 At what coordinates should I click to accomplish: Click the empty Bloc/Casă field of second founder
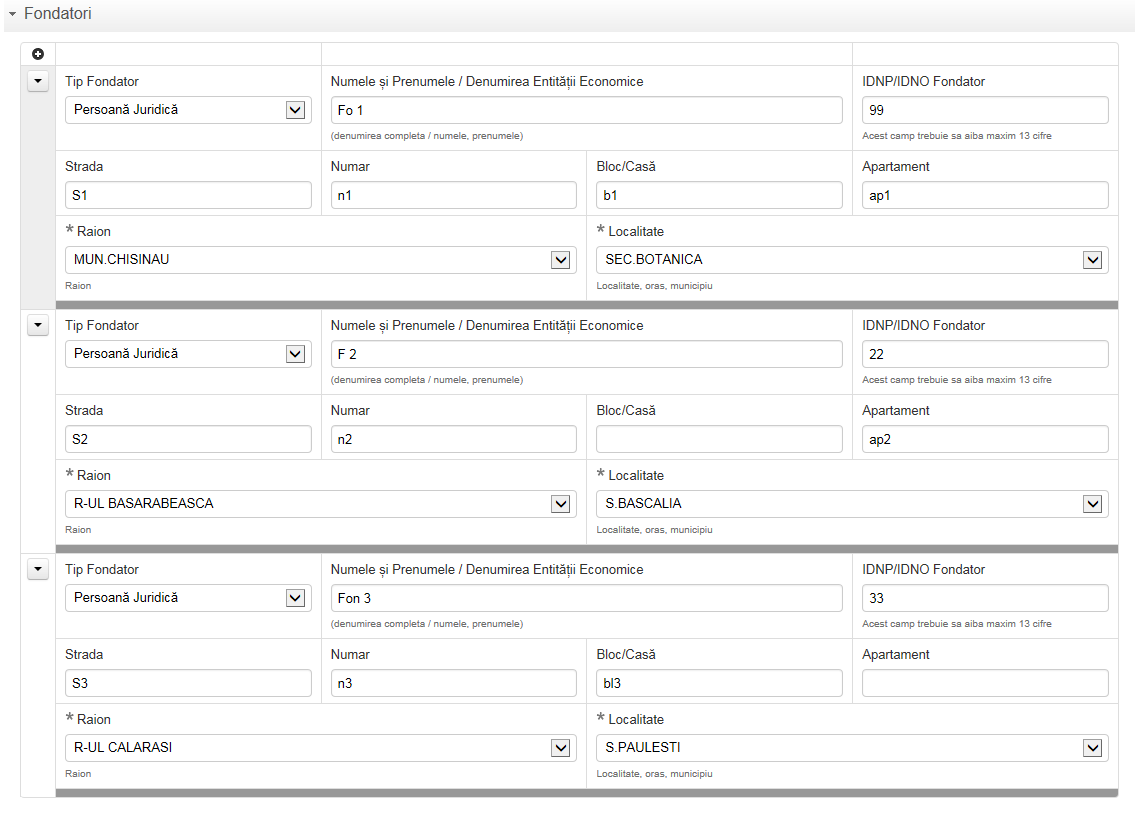[x=719, y=439]
